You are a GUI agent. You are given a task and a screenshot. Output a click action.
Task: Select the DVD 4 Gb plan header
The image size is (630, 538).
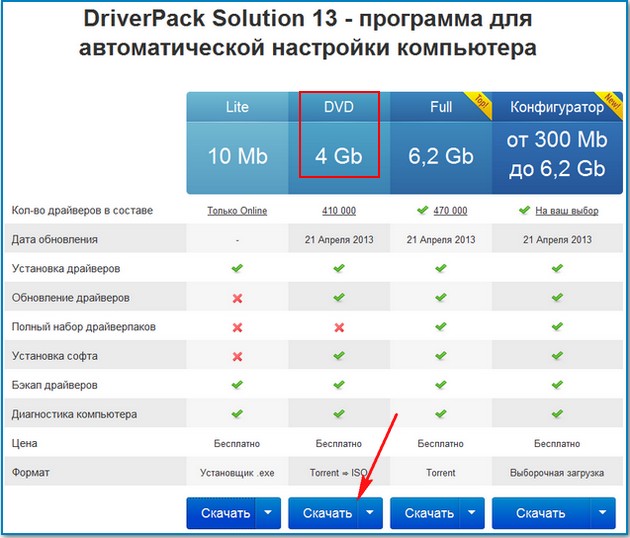(339, 142)
